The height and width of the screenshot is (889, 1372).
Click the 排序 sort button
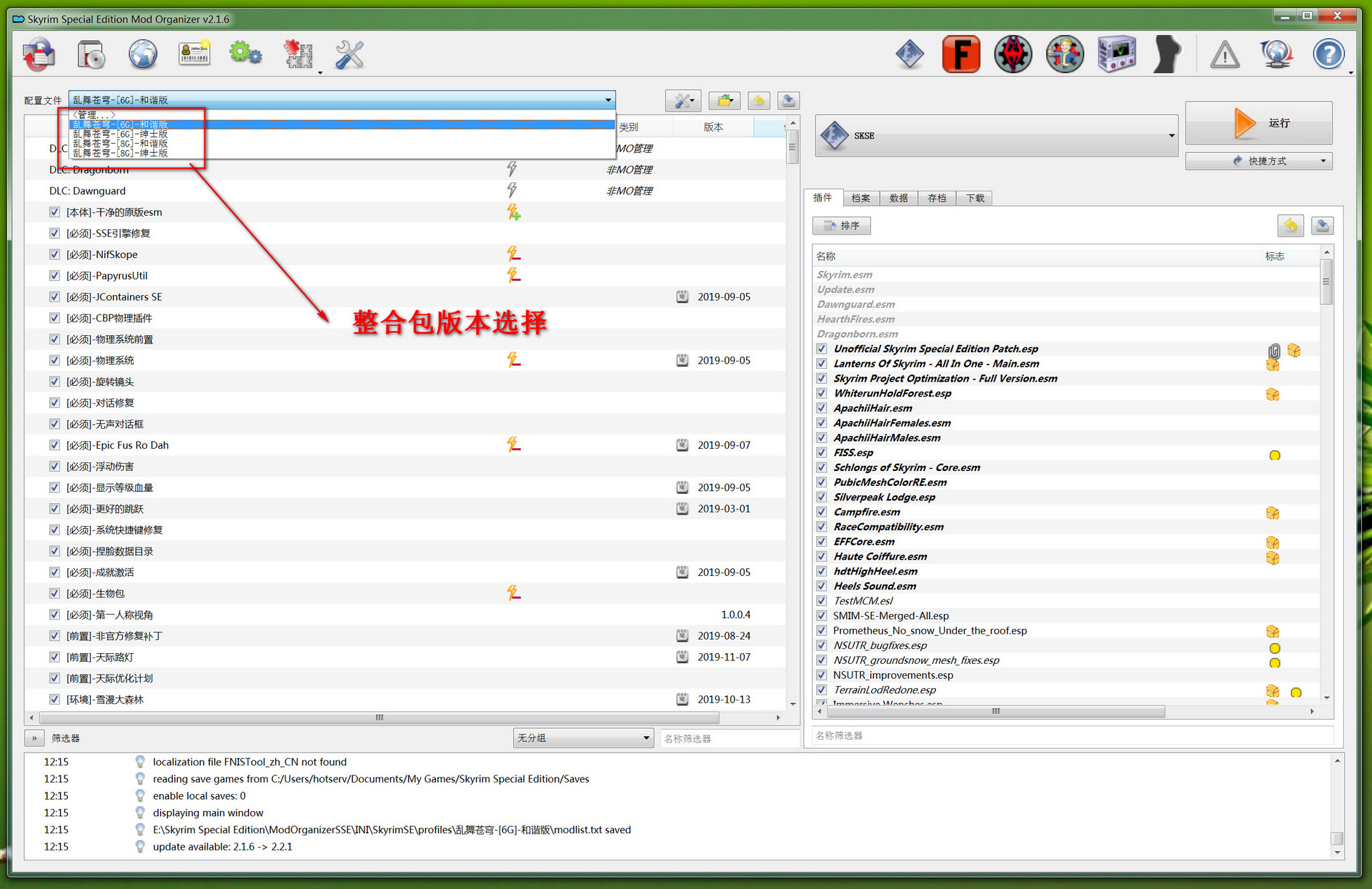click(841, 226)
